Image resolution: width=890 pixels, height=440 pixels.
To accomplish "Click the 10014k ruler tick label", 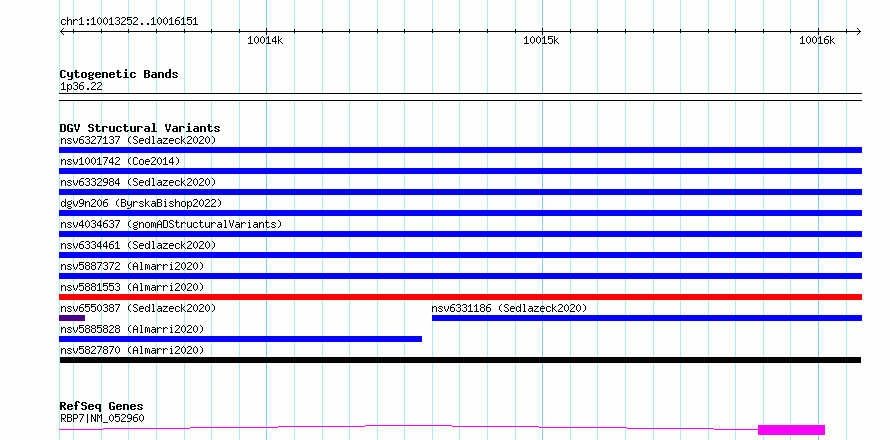I will [x=265, y=40].
